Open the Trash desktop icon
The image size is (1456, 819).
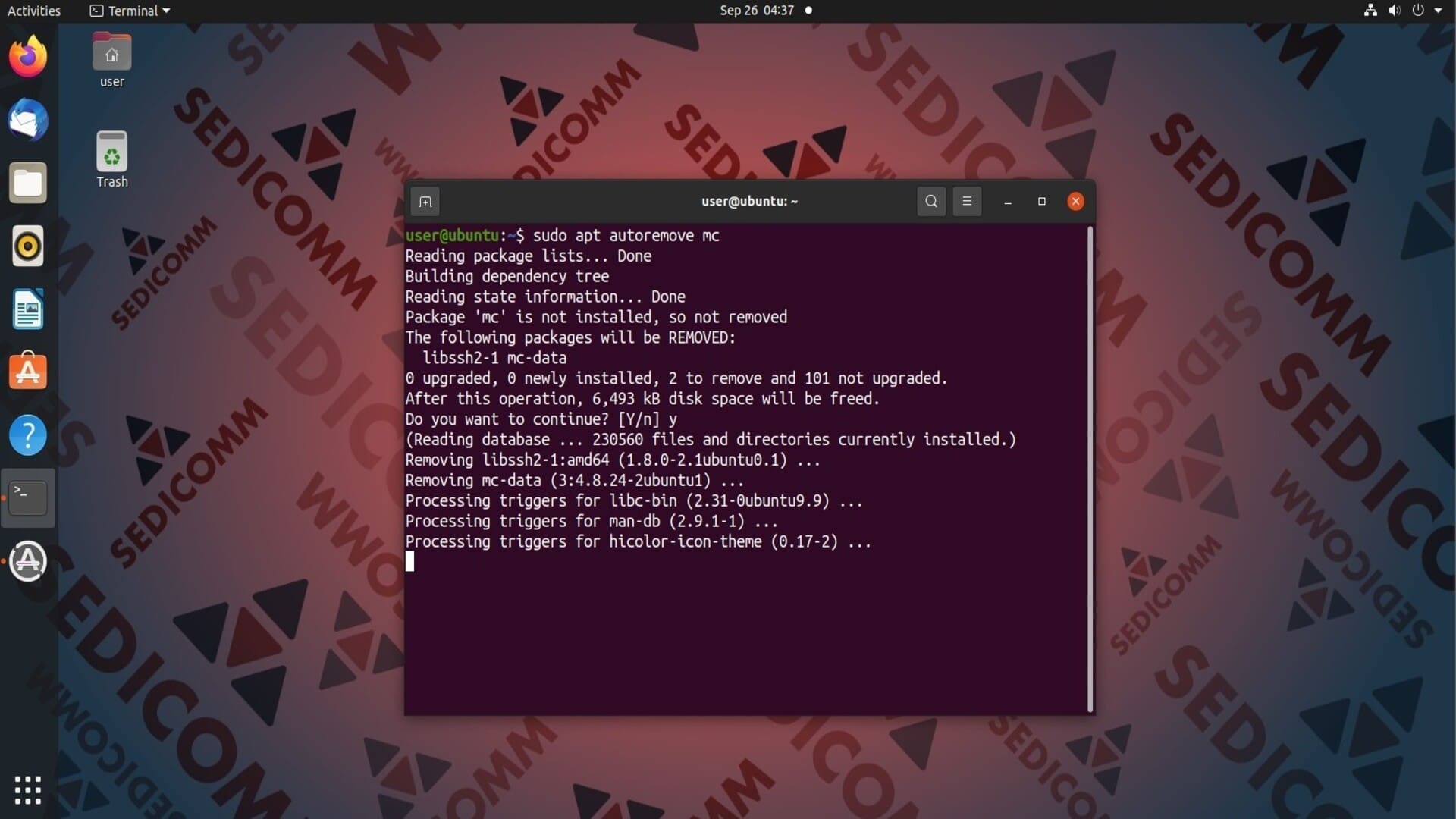pyautogui.click(x=111, y=160)
